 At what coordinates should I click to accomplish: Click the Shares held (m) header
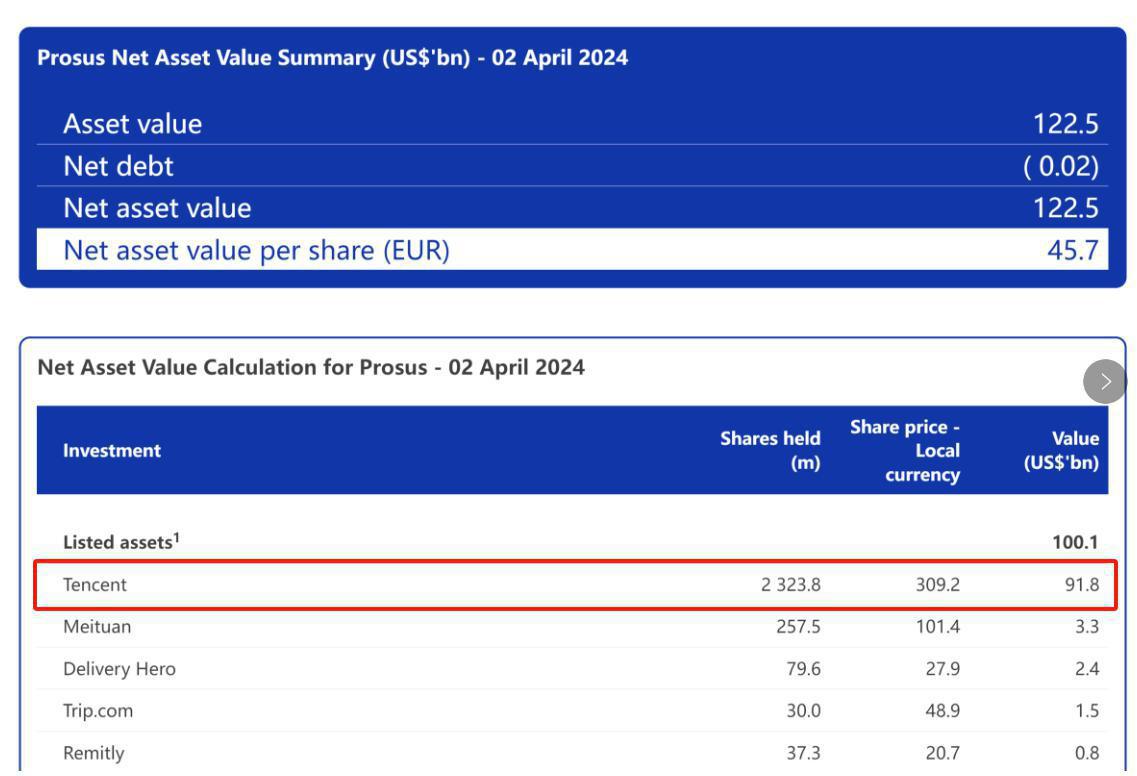pyautogui.click(x=770, y=450)
